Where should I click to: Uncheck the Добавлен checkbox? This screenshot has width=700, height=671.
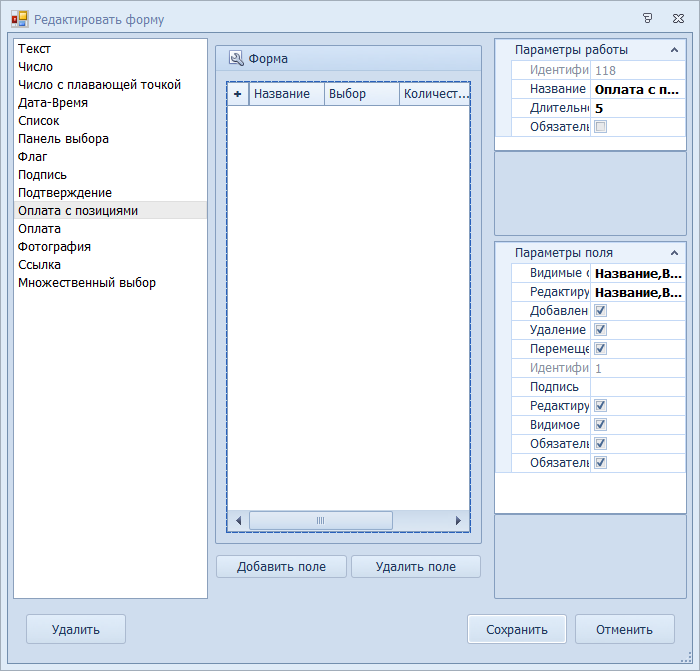tap(601, 311)
